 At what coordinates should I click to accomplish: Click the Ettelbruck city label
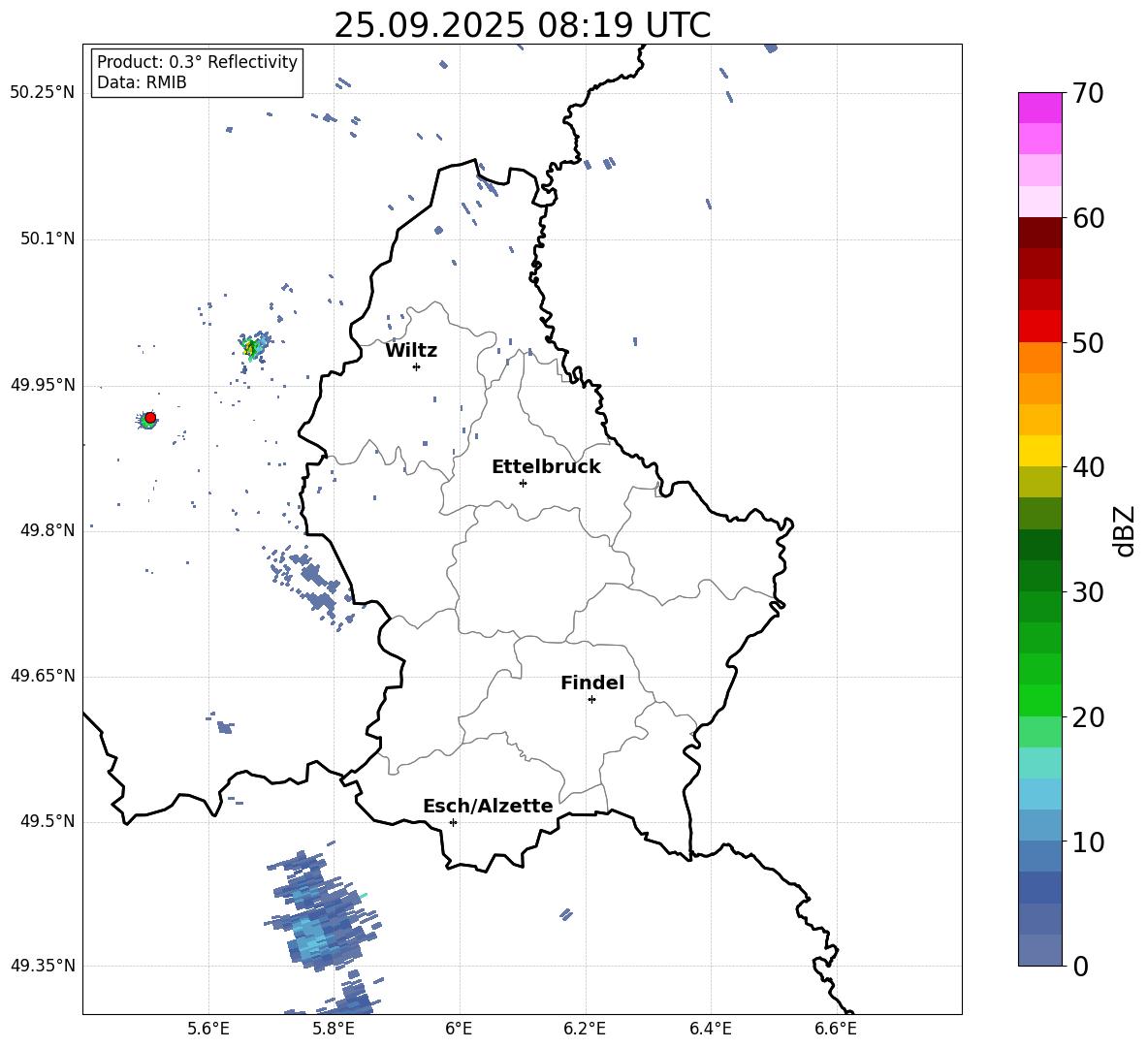[546, 467]
